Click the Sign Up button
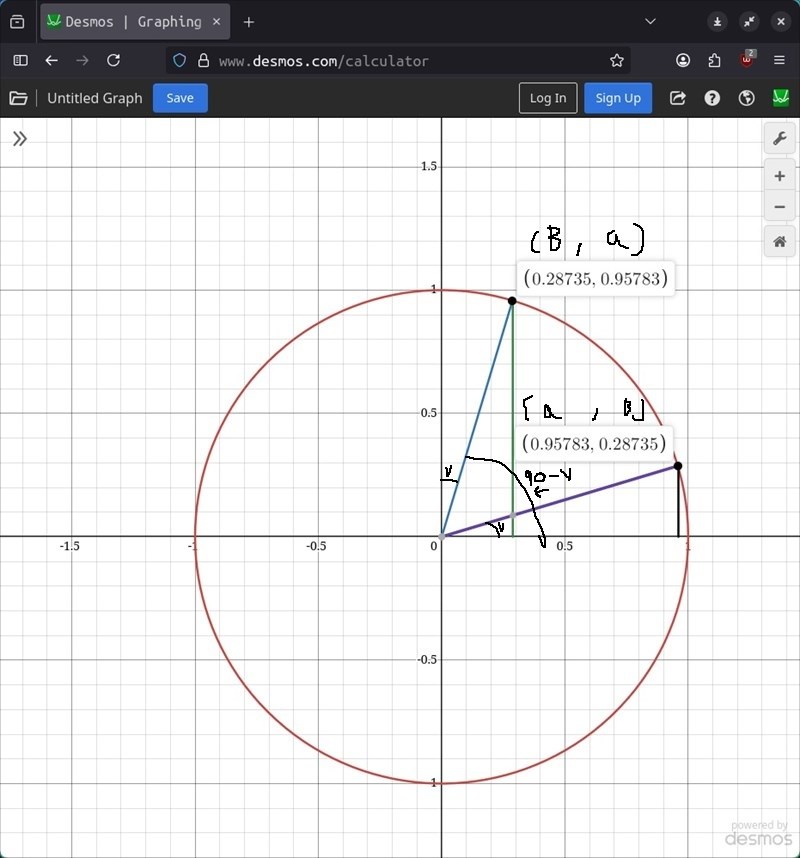The width and height of the screenshot is (800, 858). [x=618, y=98]
